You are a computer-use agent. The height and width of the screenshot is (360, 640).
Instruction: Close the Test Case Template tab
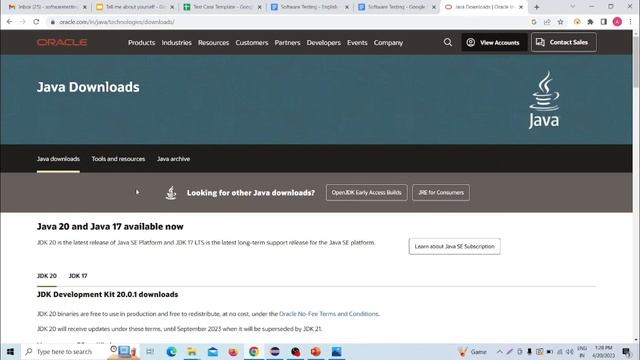[x=259, y=7]
